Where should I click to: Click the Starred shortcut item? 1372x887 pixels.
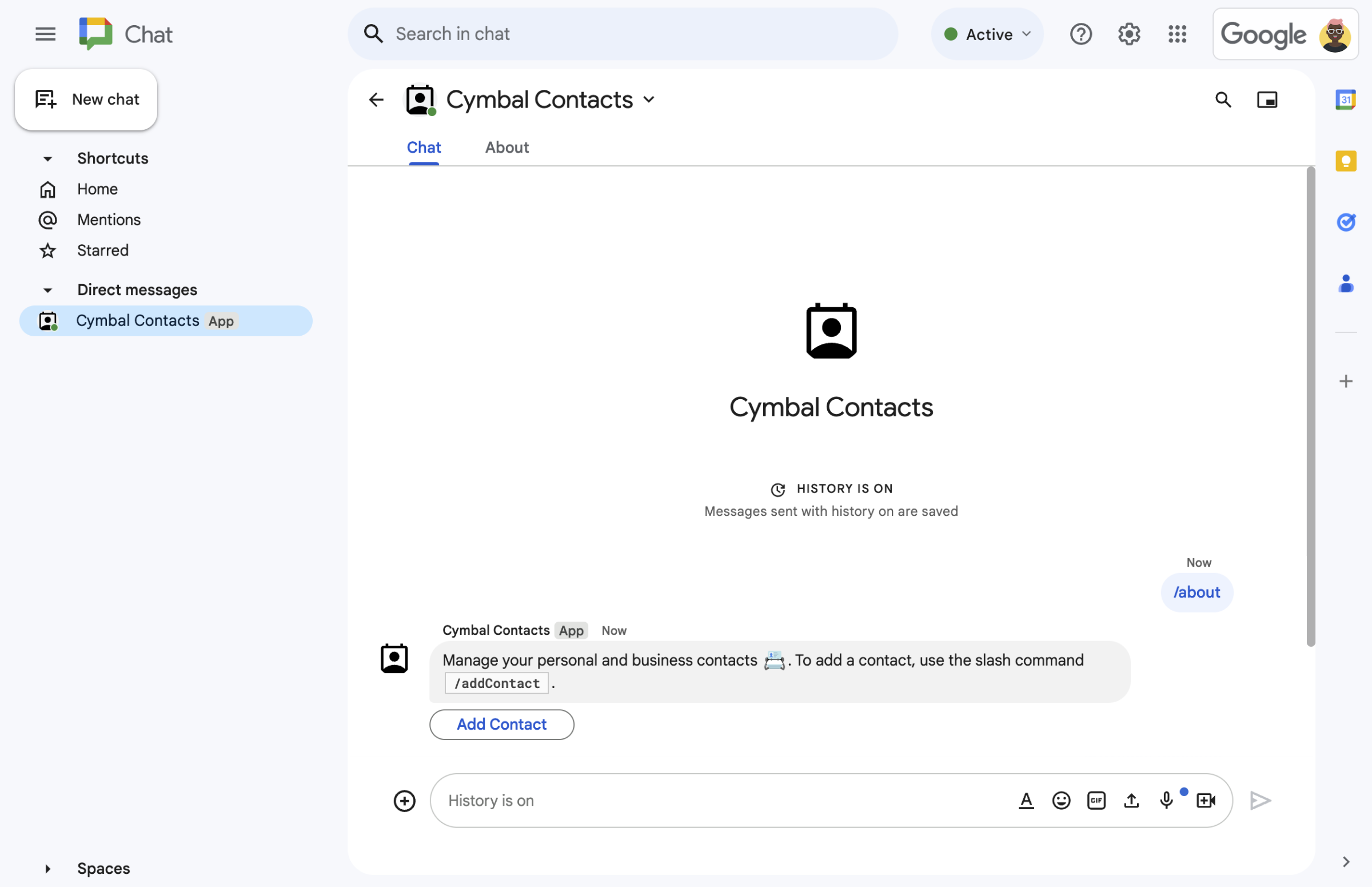104,250
